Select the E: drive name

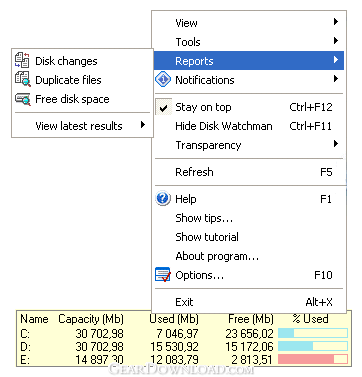(x=25, y=359)
